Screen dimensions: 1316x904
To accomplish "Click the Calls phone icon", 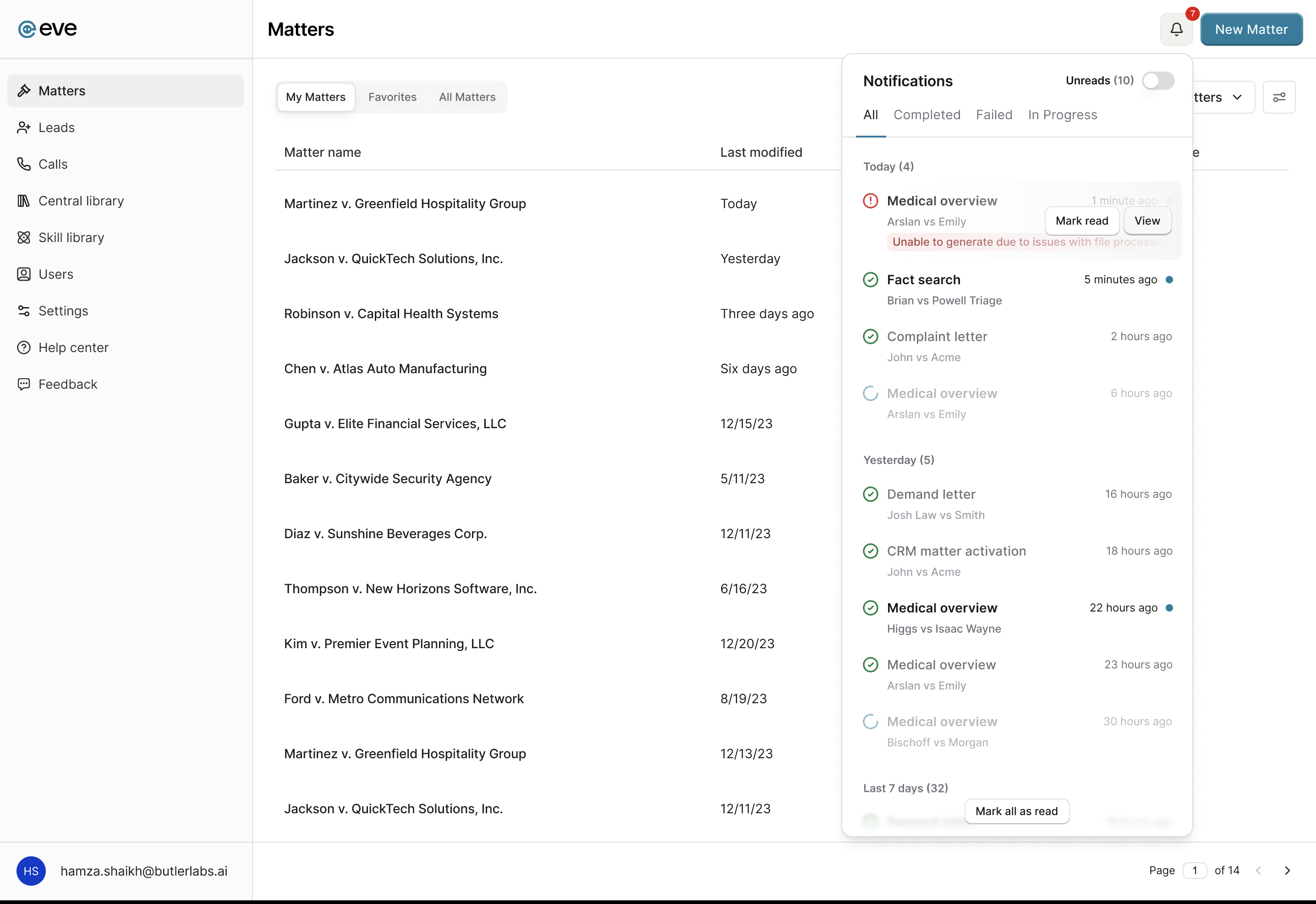I will pyautogui.click(x=24, y=164).
